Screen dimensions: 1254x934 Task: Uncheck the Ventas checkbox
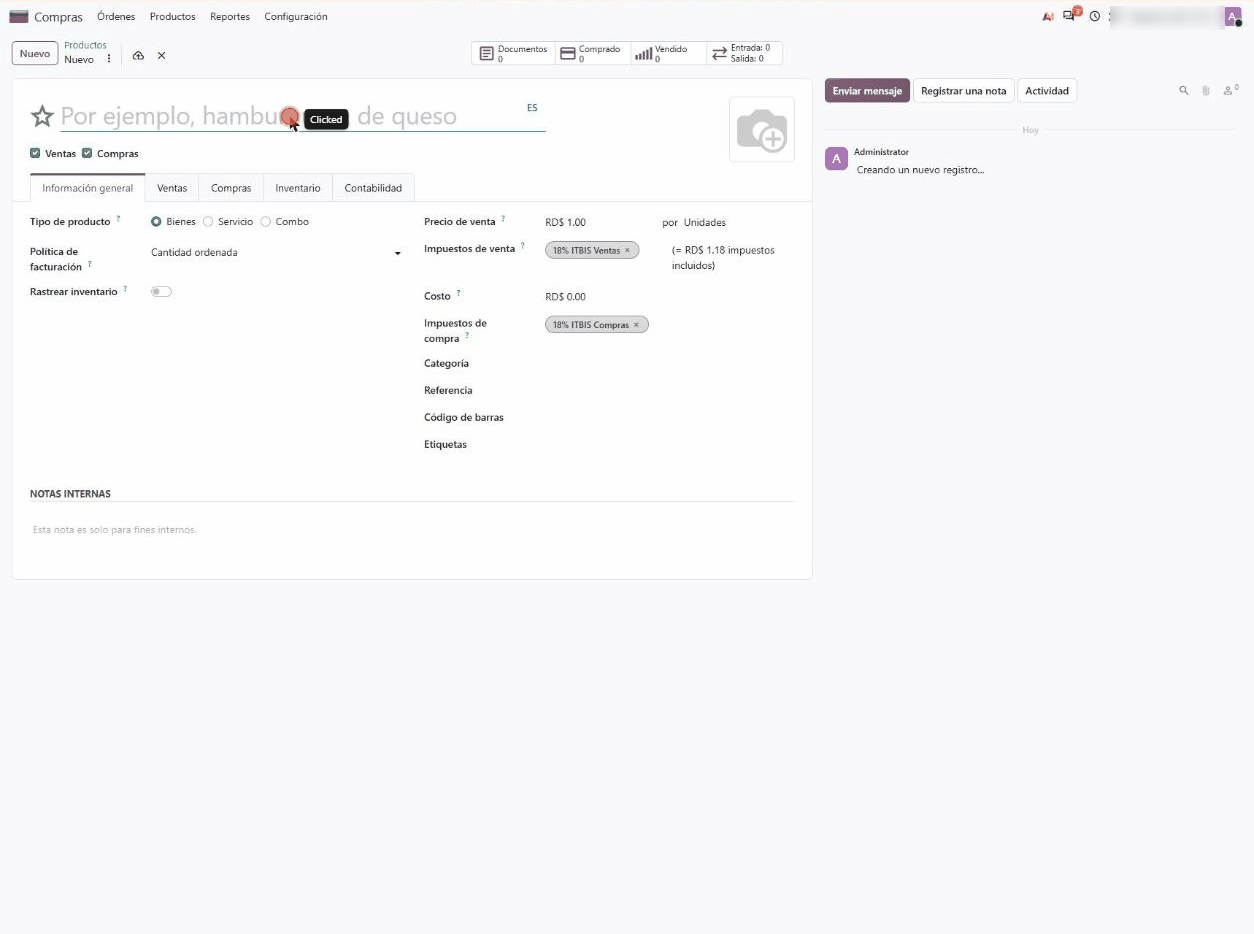click(36, 153)
